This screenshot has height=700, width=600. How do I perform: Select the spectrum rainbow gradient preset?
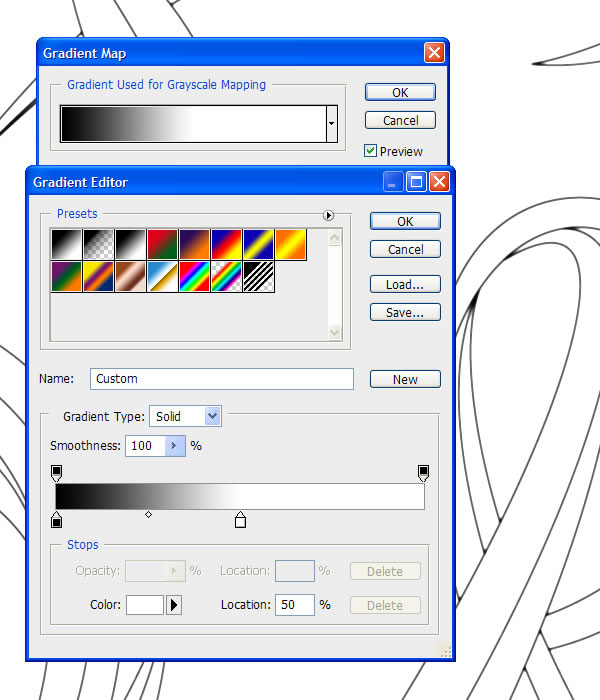tap(195, 277)
